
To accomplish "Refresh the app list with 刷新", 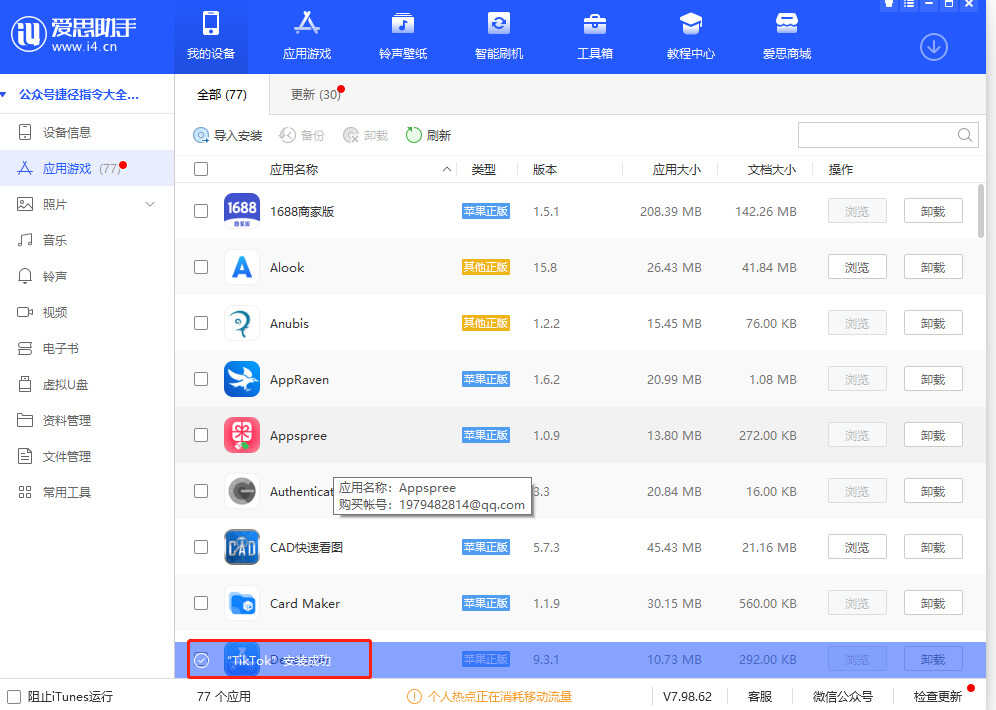I will [428, 135].
